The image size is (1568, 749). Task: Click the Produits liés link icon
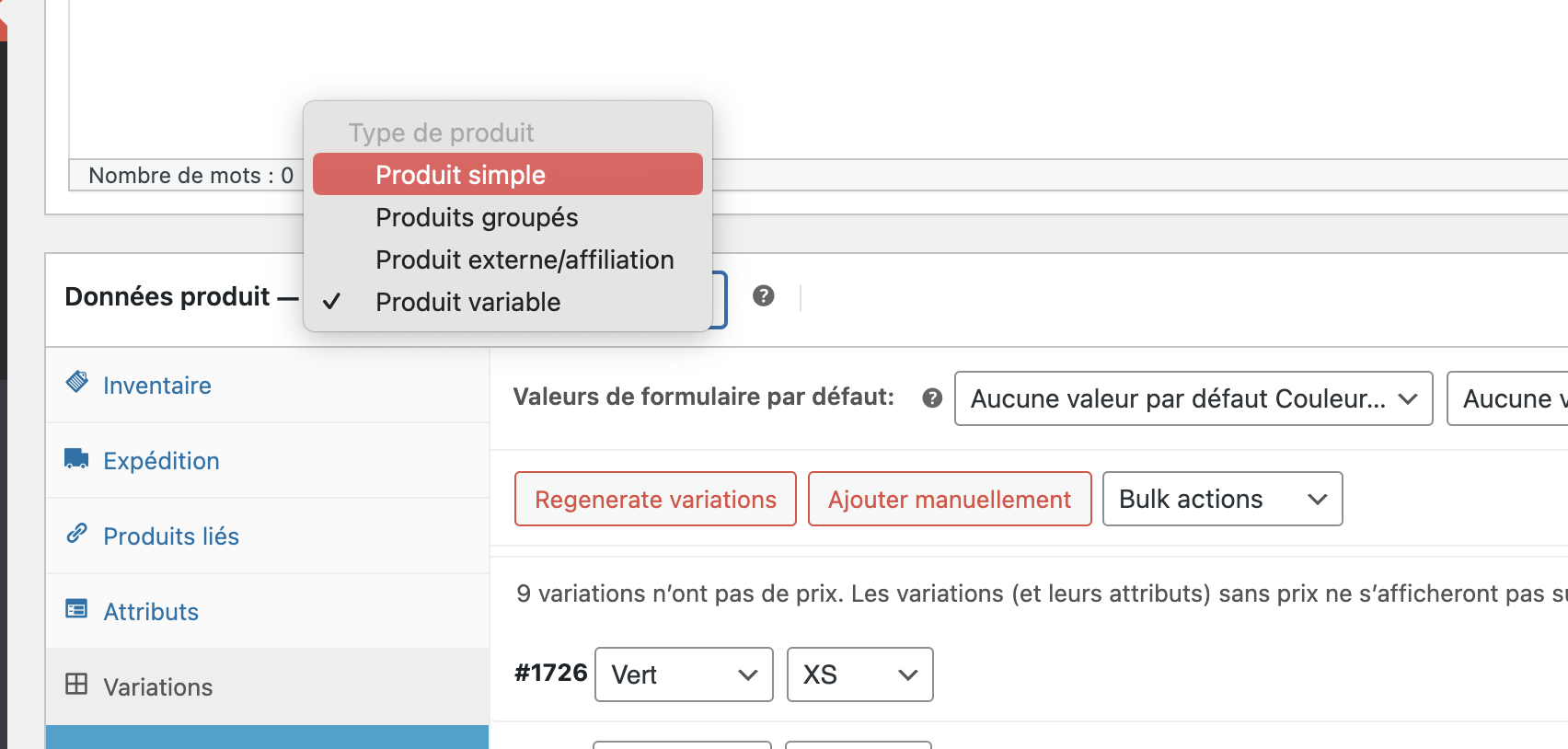pyautogui.click(x=76, y=534)
